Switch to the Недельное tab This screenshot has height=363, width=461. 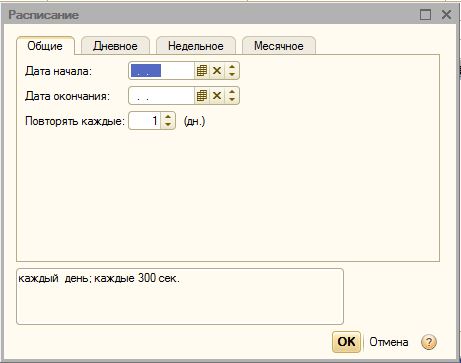(x=196, y=46)
